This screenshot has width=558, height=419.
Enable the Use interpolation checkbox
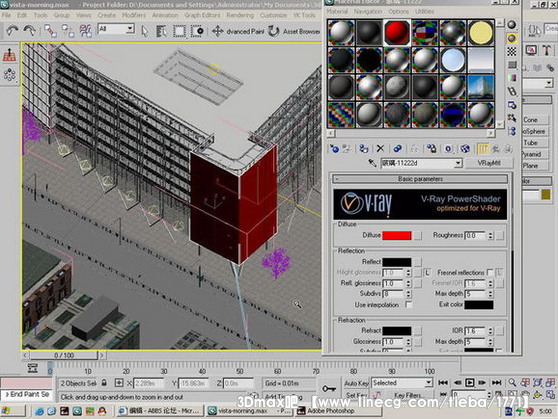coord(409,305)
